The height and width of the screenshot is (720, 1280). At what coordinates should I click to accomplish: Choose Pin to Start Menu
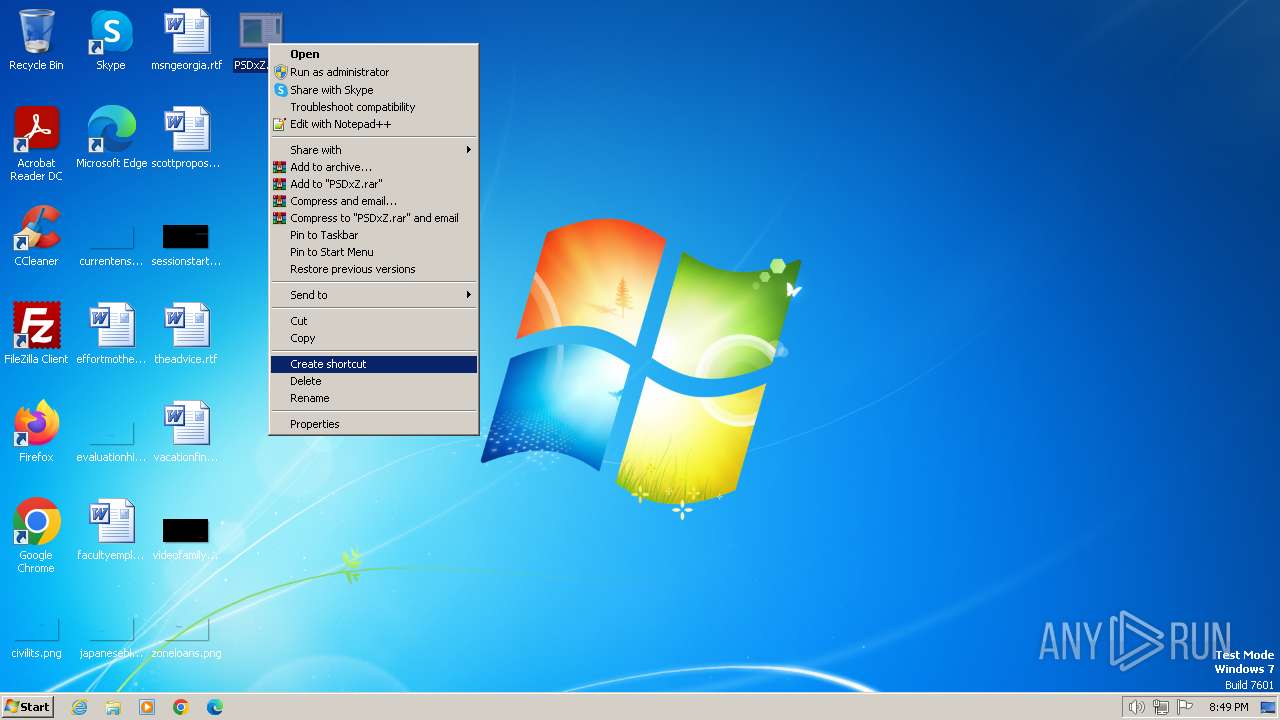[x=374, y=252]
